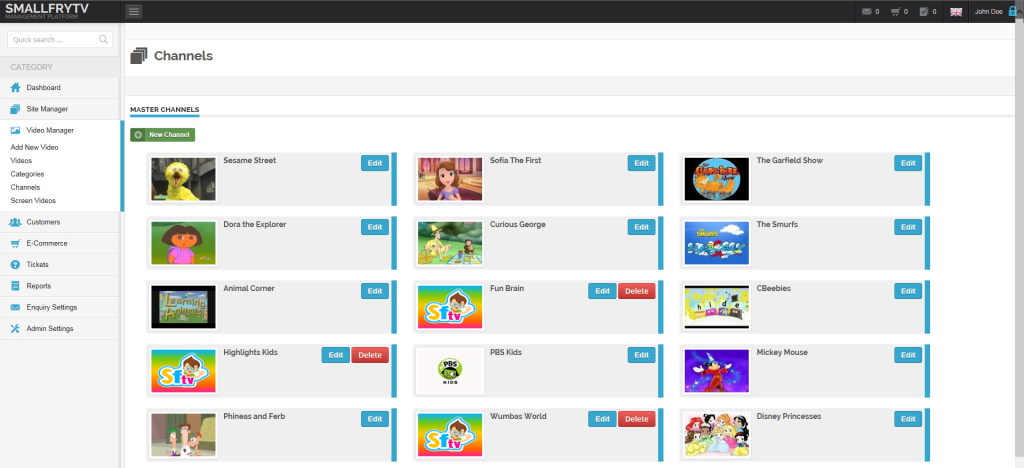Click the Admin Settings tools icon
This screenshot has height=468, width=1024.
tap(16, 329)
